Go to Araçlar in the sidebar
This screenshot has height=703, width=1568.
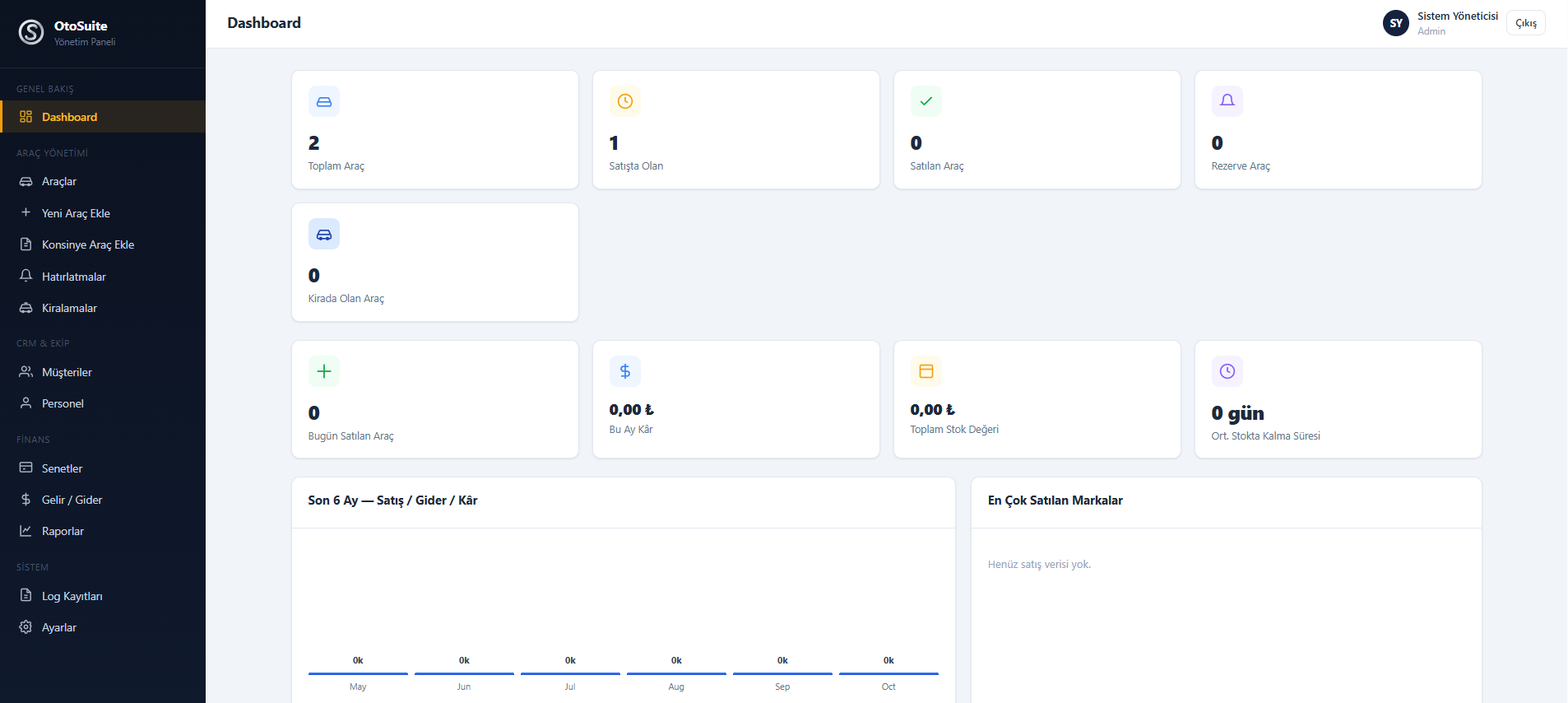pyautogui.click(x=103, y=181)
